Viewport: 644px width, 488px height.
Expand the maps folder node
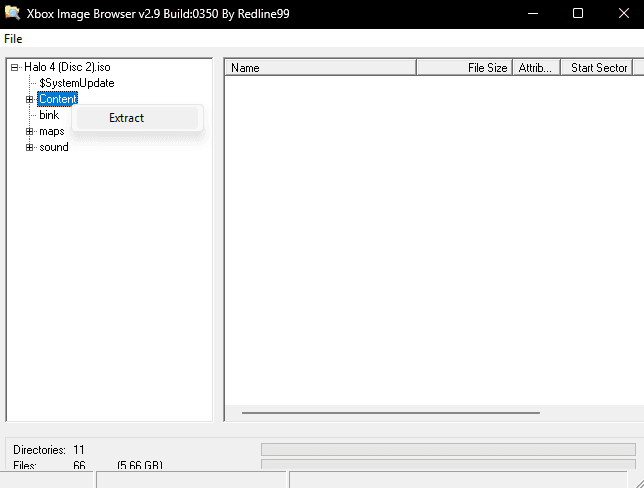(x=29, y=131)
